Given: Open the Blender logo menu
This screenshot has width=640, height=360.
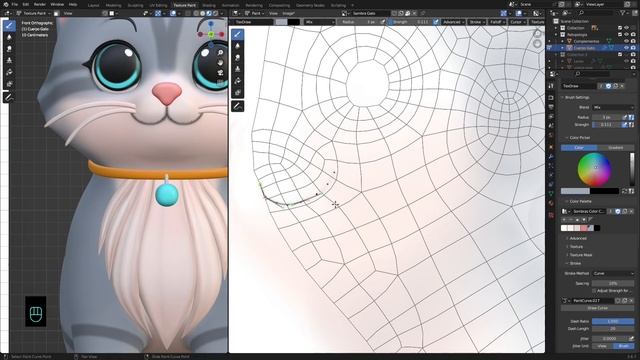Looking at the screenshot, I should pos(5,4).
